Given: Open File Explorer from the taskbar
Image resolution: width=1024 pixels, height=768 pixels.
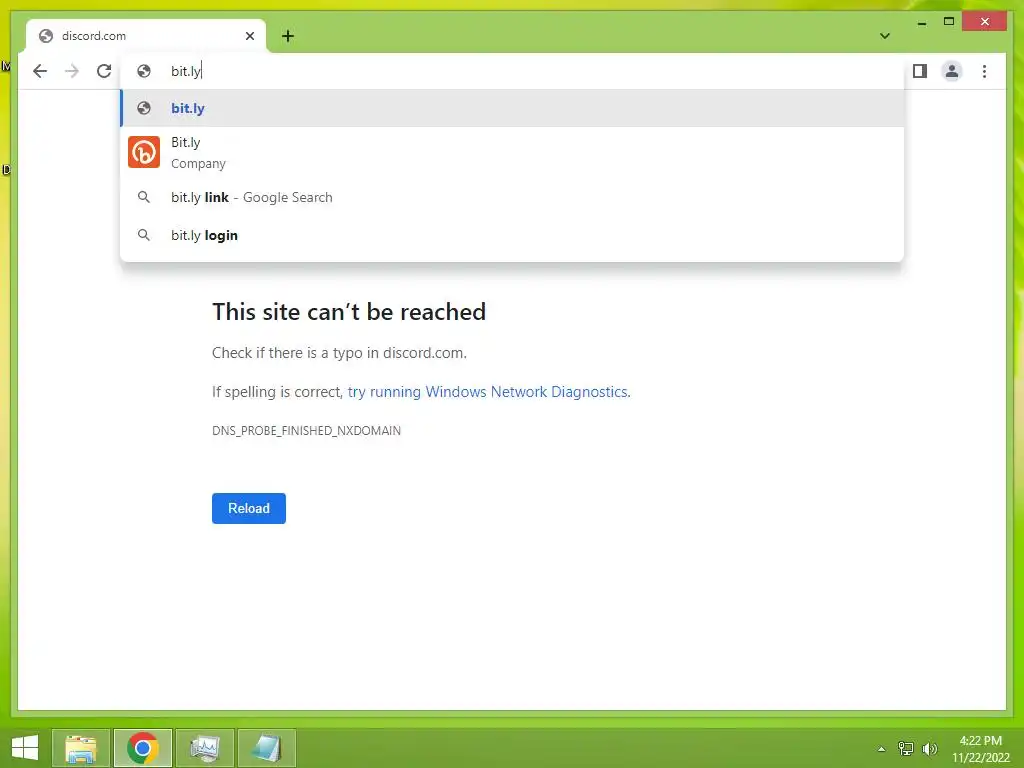Looking at the screenshot, I should (81, 748).
